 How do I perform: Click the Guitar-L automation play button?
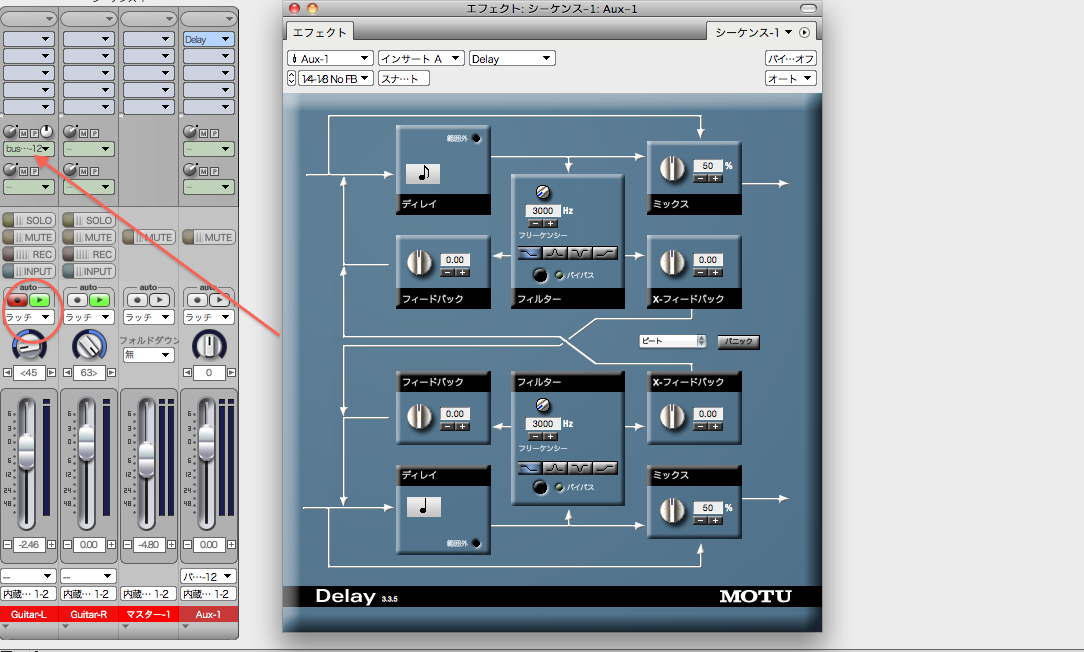[39, 300]
